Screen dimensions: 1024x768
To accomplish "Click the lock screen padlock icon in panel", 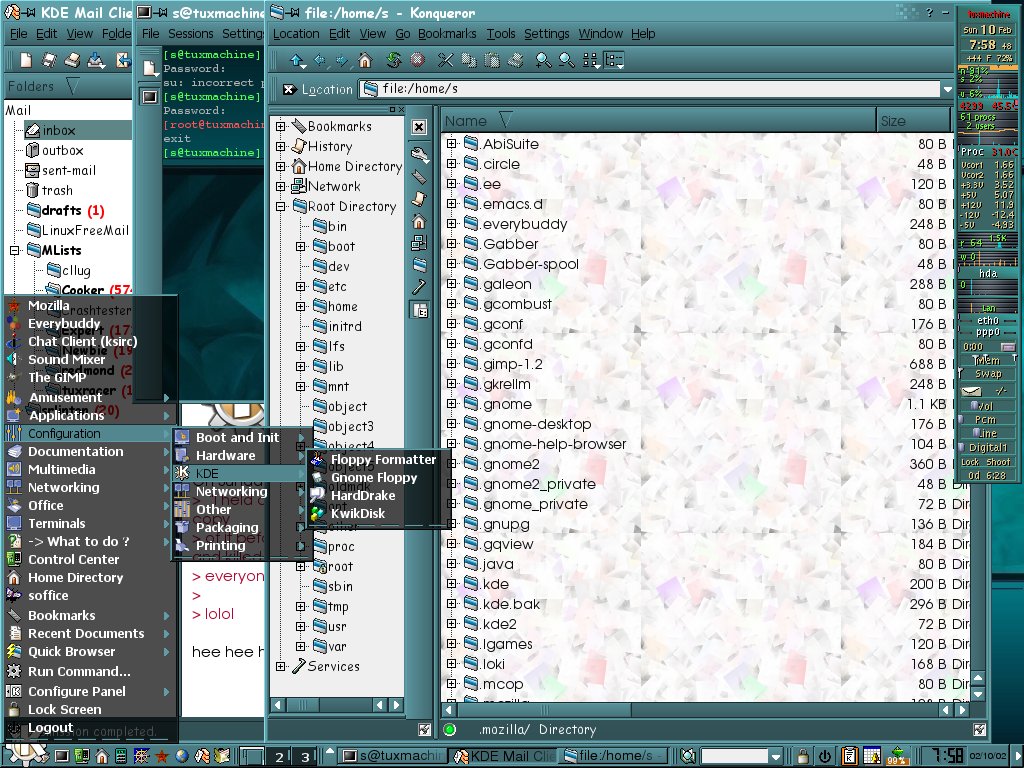I will coord(802,756).
